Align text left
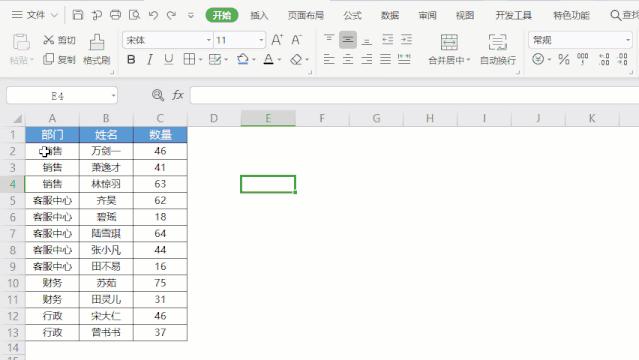 click(329, 60)
